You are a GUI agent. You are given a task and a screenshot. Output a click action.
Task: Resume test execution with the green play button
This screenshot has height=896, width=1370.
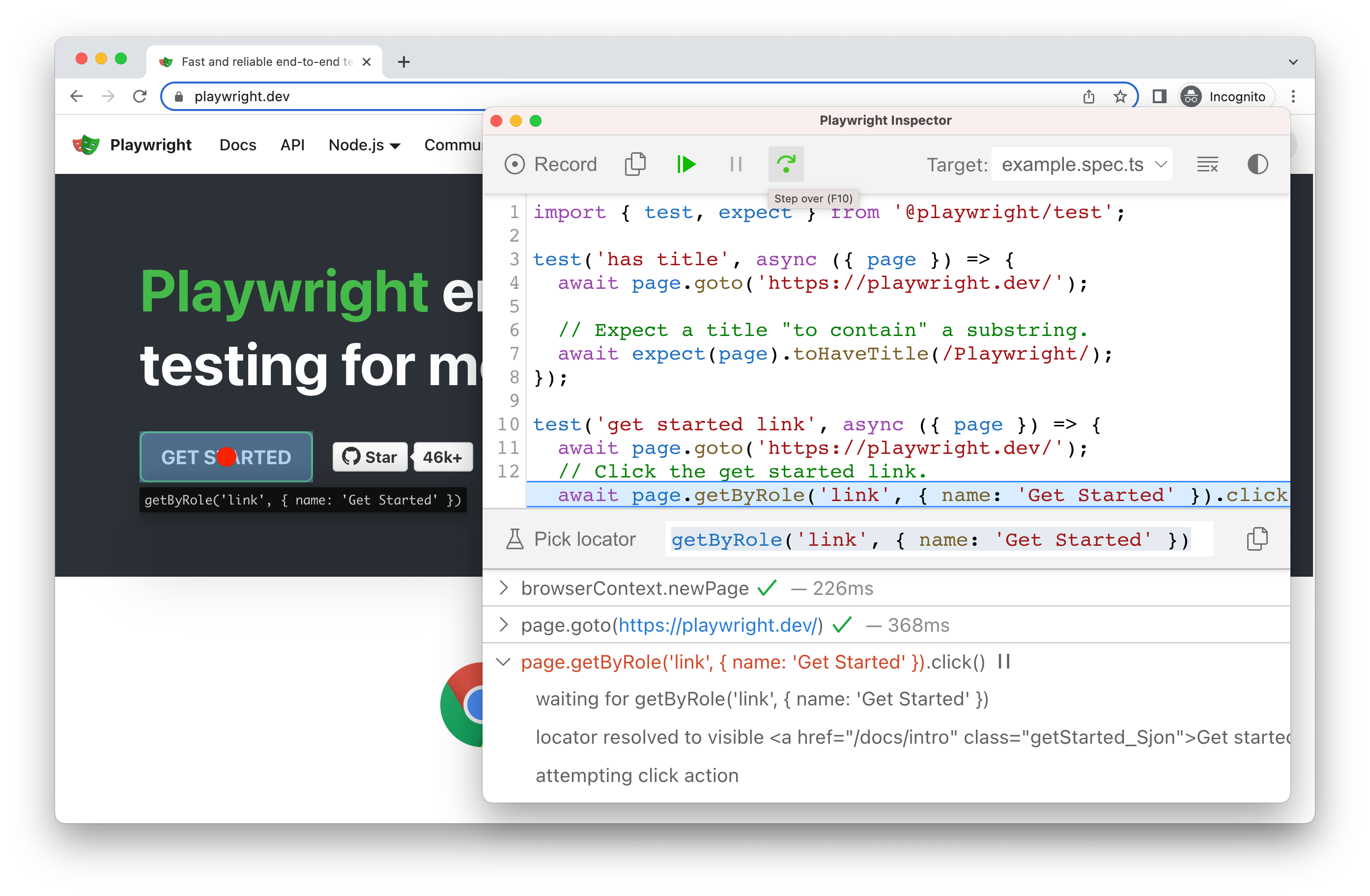pyautogui.click(x=686, y=165)
